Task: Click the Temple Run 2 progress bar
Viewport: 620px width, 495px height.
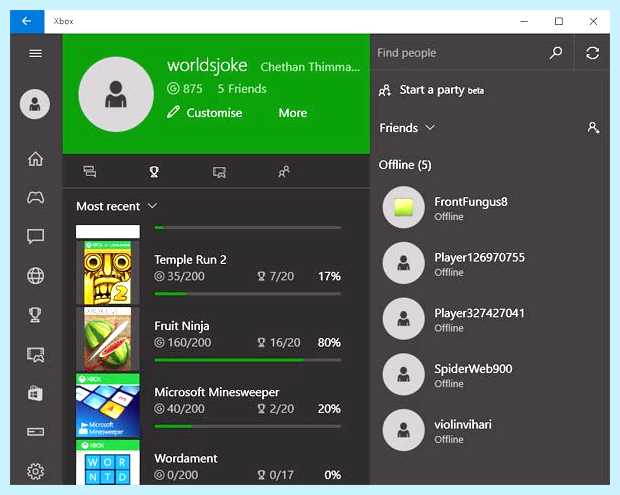Action: coord(248,294)
